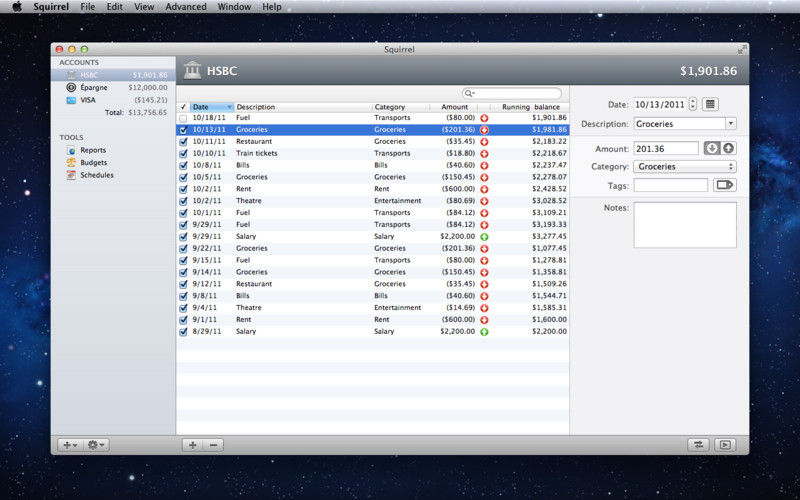Open the Advanced menu in the menu bar
Viewport: 800px width, 500px height.
click(186, 7)
